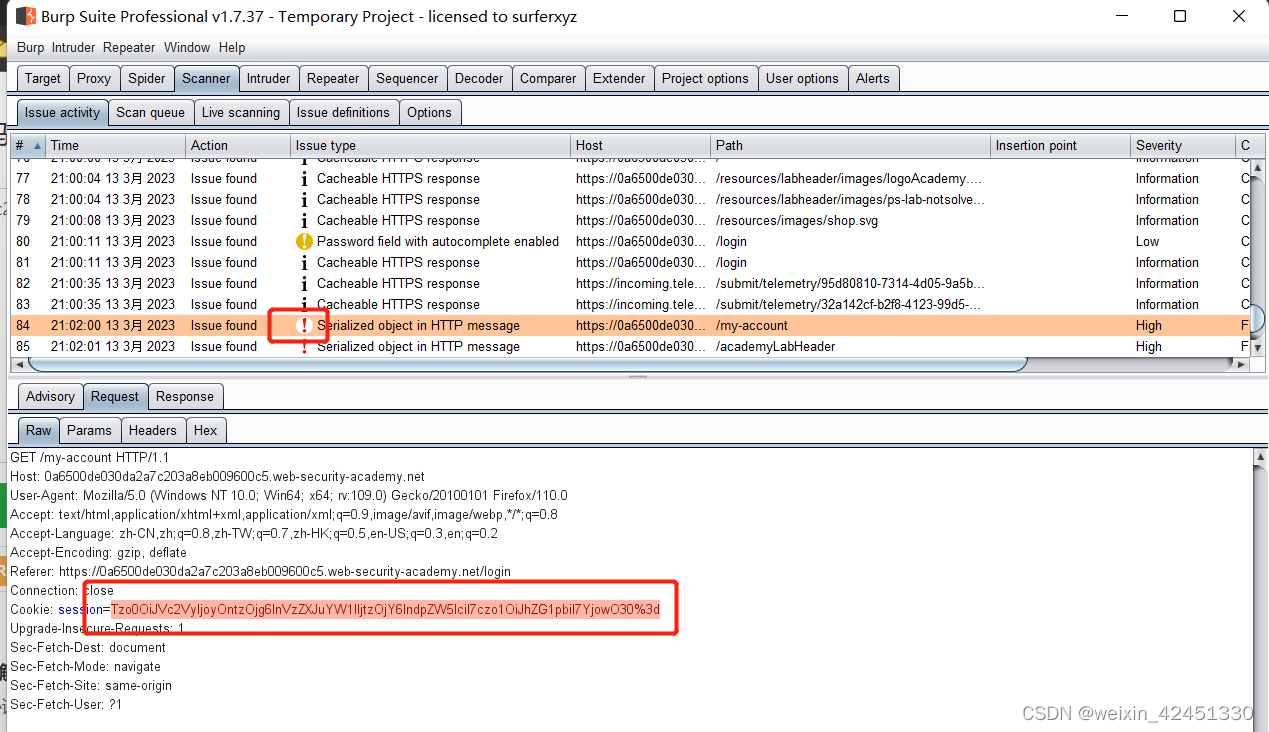Open the Alerts tab
The width and height of the screenshot is (1269, 732).
click(x=873, y=78)
